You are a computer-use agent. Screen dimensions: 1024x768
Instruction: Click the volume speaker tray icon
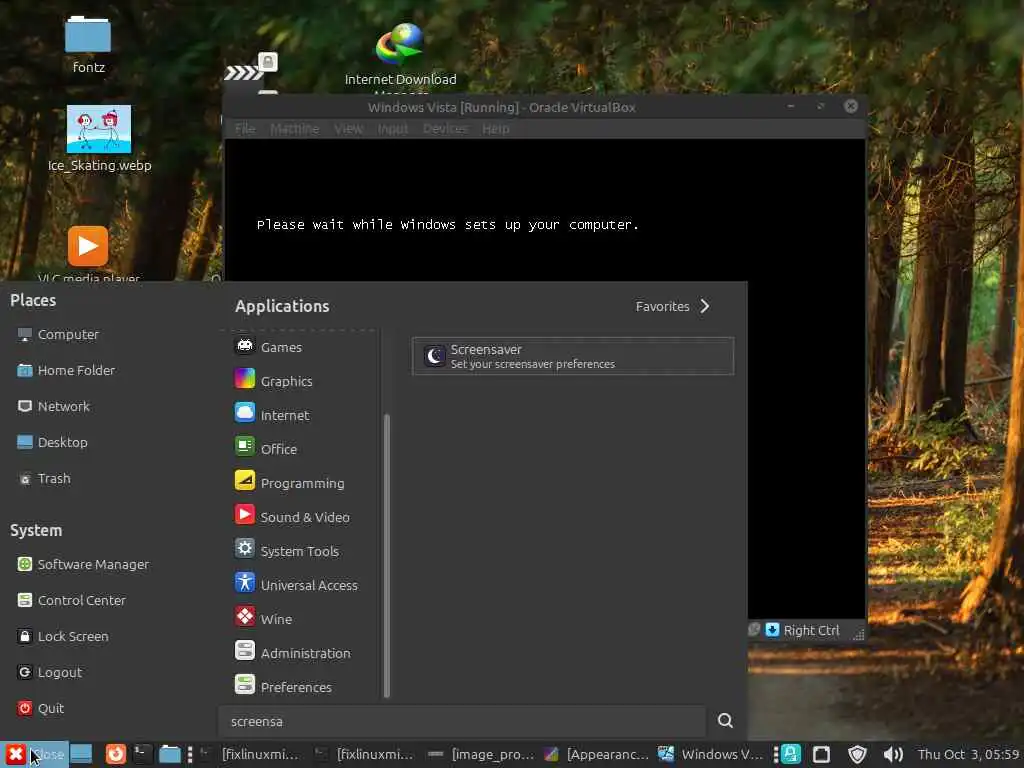[893, 754]
